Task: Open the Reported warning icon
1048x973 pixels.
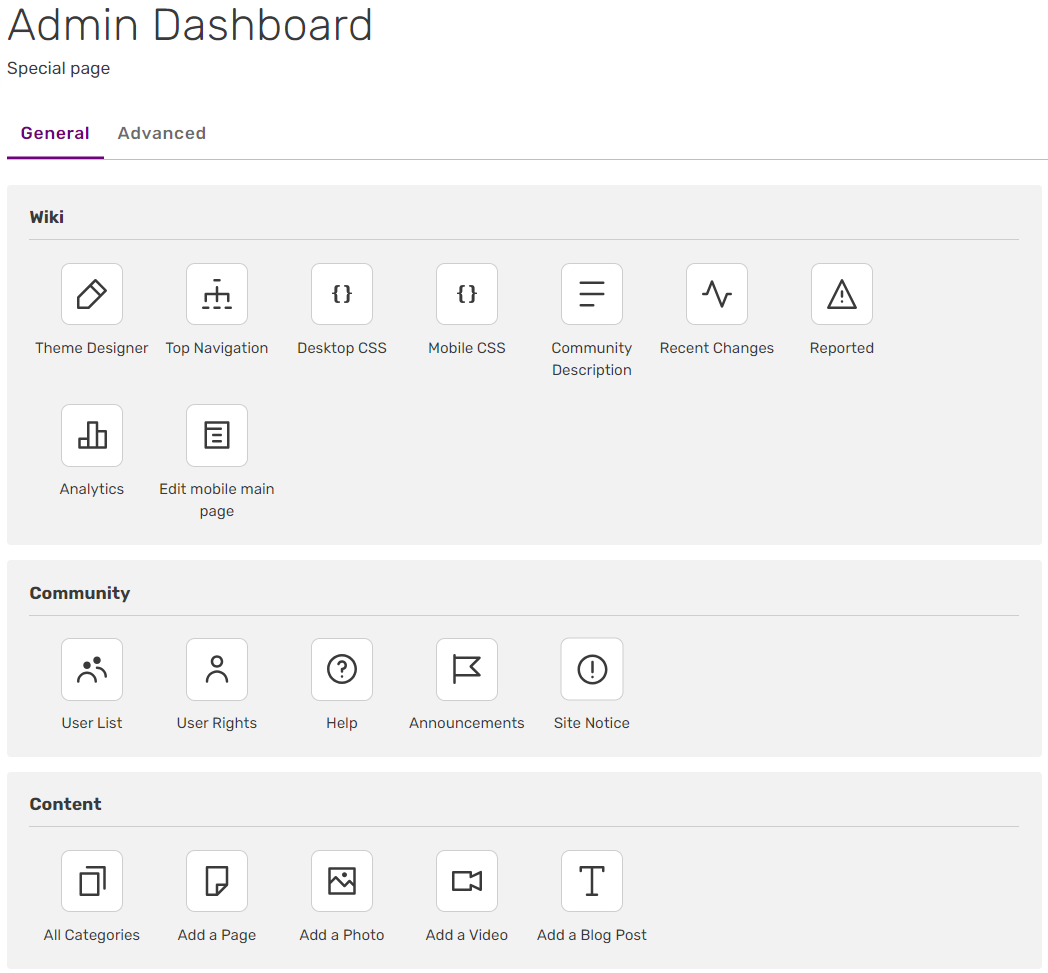Action: 842,294
